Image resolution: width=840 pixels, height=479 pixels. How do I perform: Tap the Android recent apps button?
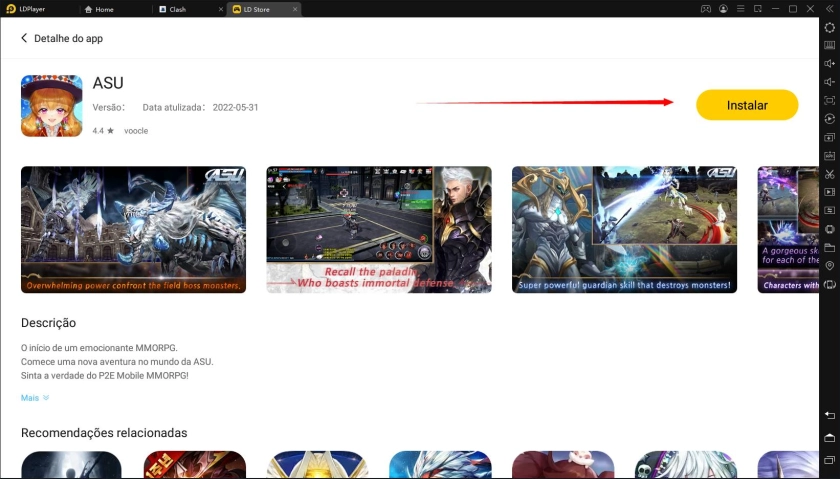click(829, 460)
